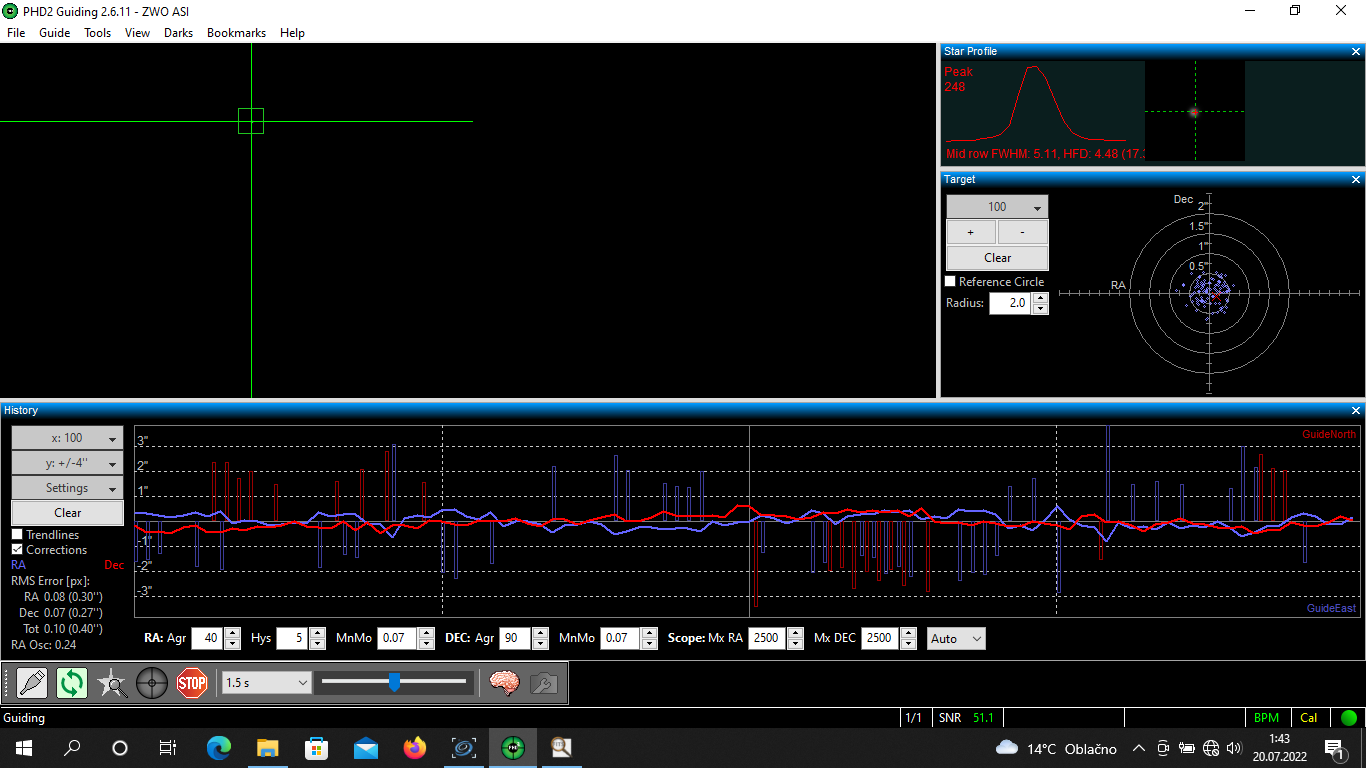Toggle the Reference Circle checkbox
The width and height of the screenshot is (1366, 768).
pyautogui.click(x=951, y=282)
